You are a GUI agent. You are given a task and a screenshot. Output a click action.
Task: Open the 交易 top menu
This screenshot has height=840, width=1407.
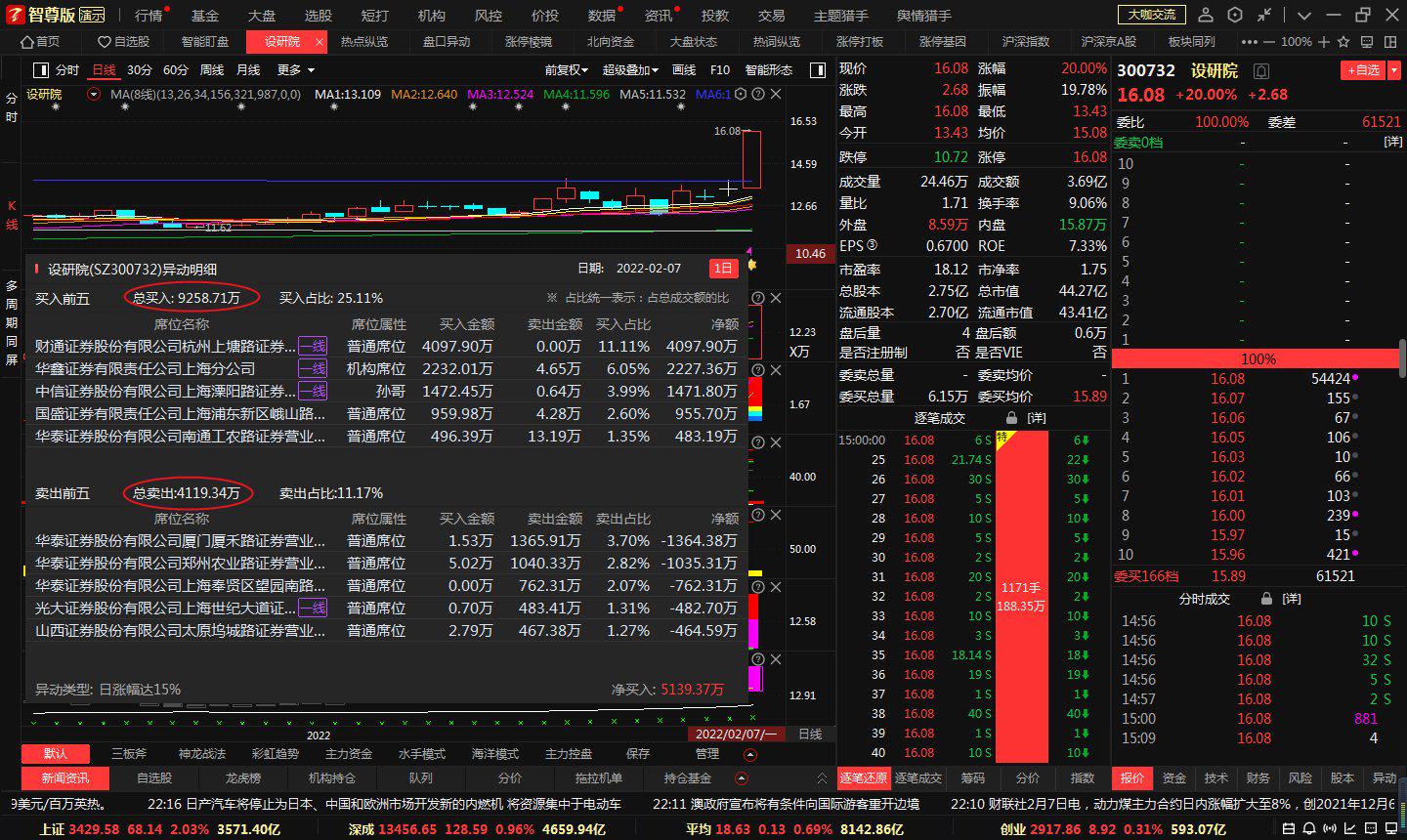pyautogui.click(x=772, y=16)
